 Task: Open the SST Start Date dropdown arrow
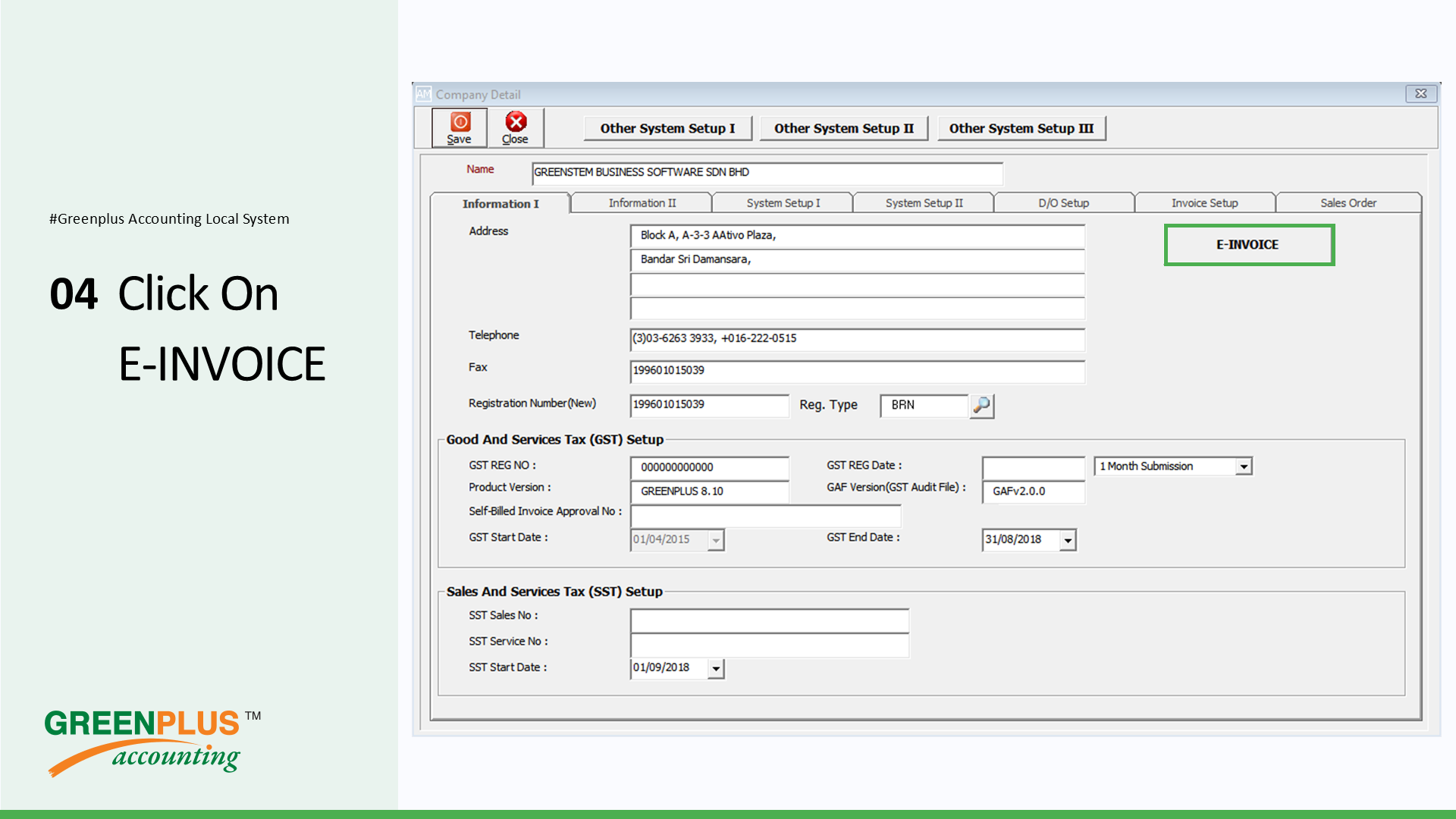[x=716, y=668]
